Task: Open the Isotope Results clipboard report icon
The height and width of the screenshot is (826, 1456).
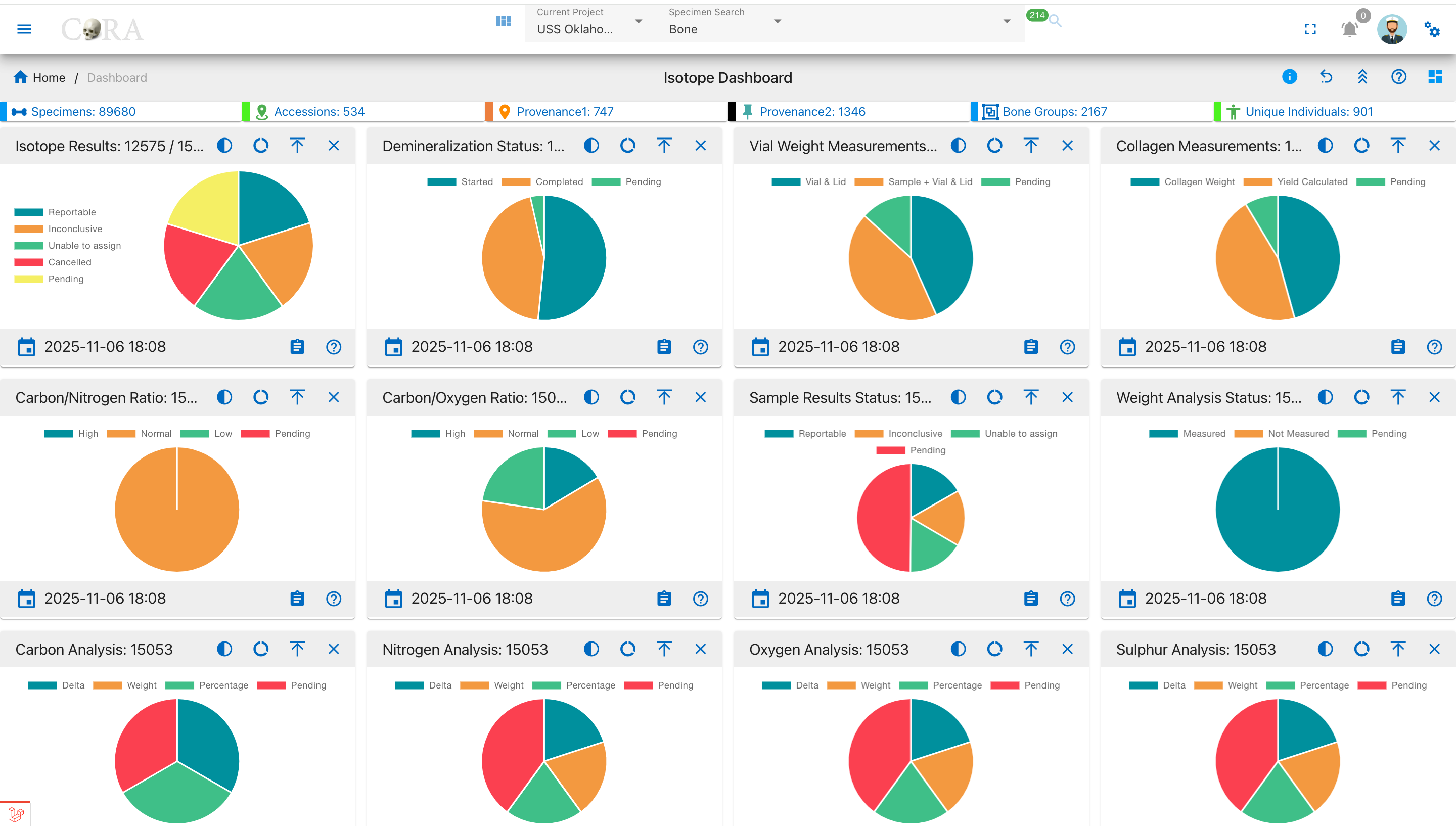Action: pos(297,347)
